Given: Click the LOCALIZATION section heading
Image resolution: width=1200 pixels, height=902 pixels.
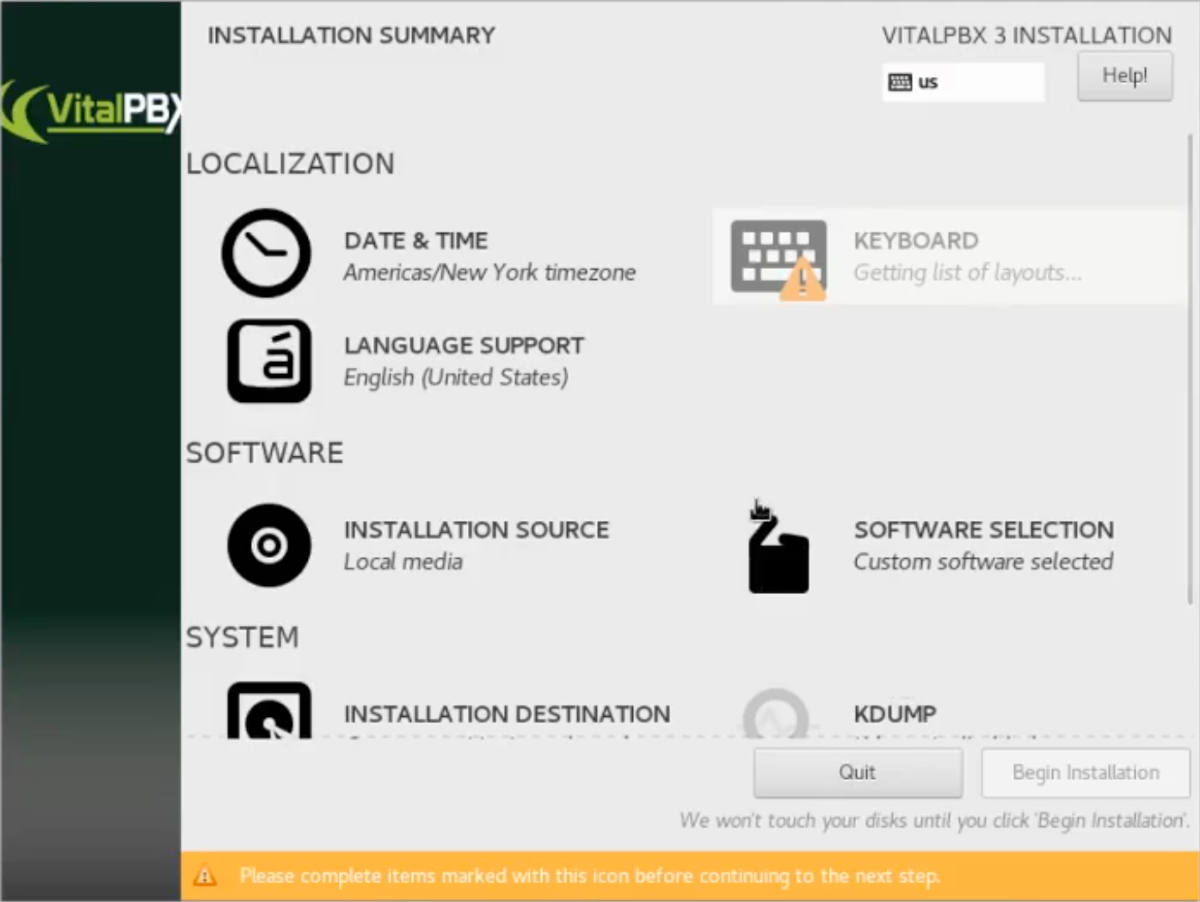Looking at the screenshot, I should 290,164.
